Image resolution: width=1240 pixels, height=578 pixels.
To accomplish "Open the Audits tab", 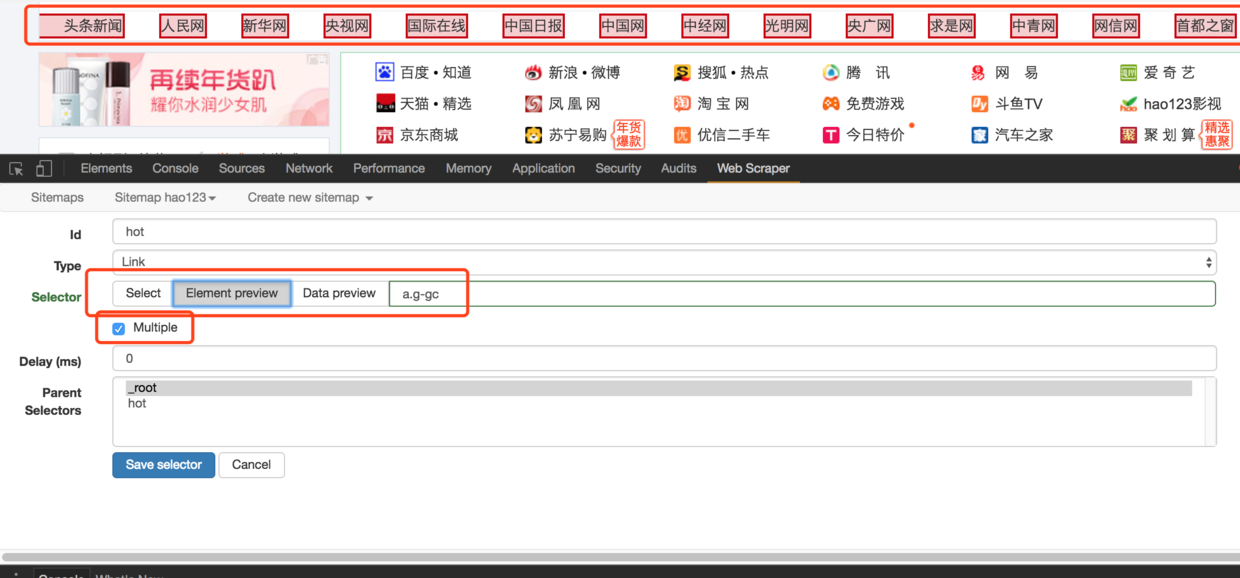I will point(678,168).
